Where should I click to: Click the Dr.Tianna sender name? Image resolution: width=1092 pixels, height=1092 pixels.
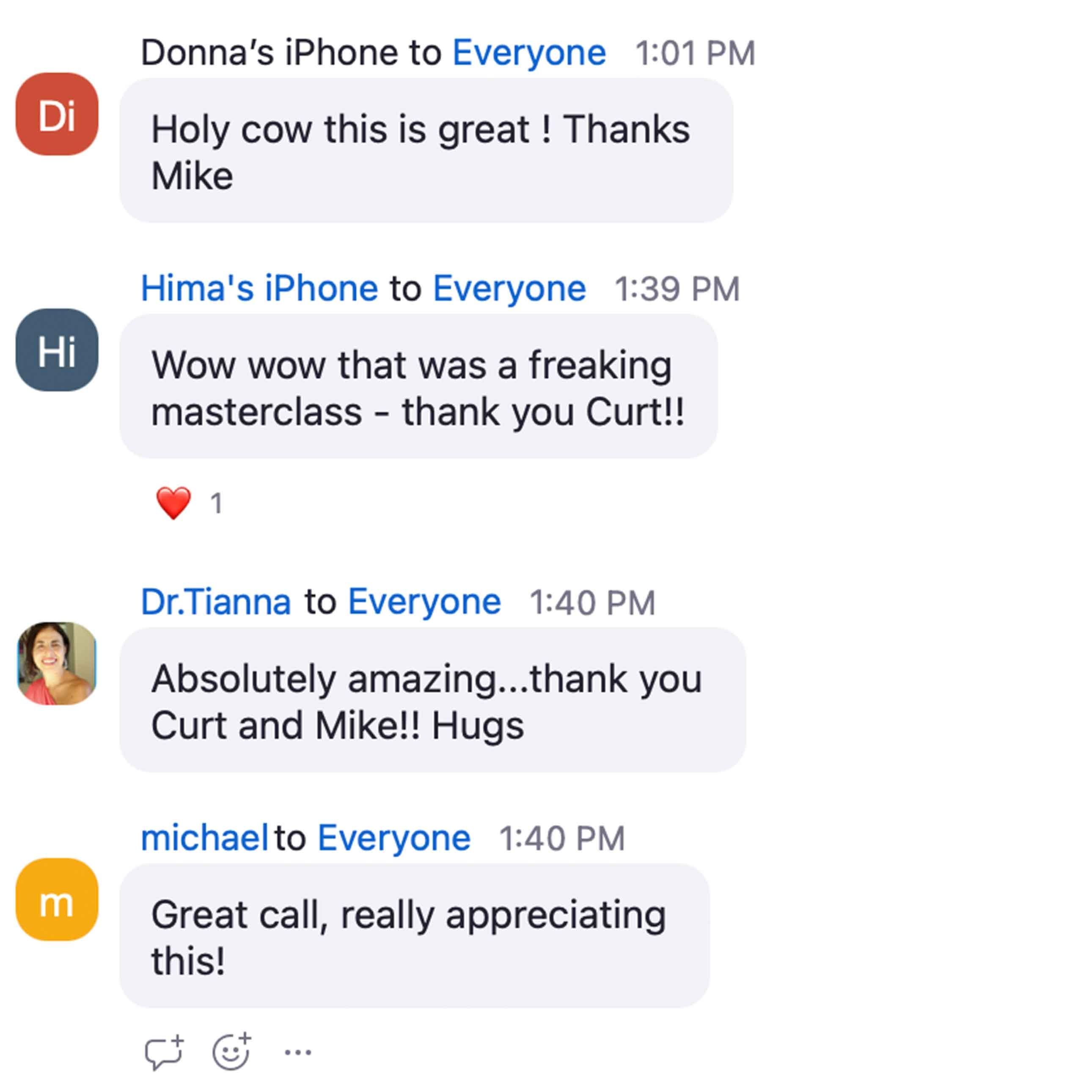[x=216, y=602]
